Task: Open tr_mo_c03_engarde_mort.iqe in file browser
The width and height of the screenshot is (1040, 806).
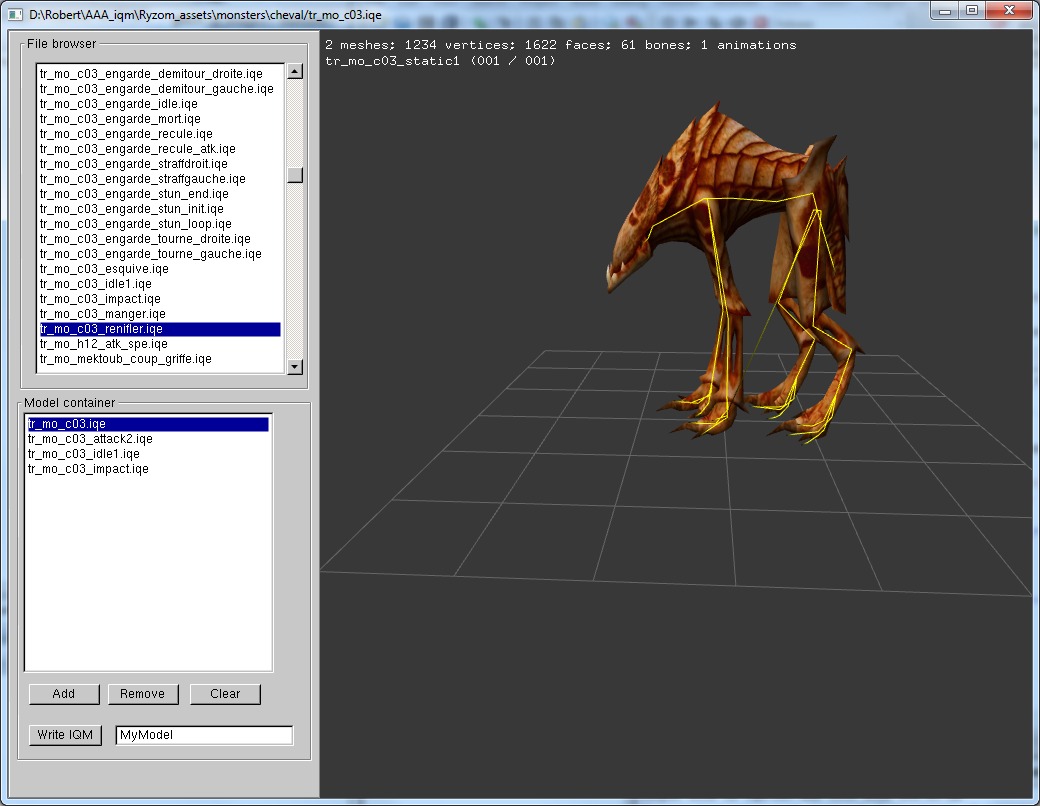Action: point(120,119)
